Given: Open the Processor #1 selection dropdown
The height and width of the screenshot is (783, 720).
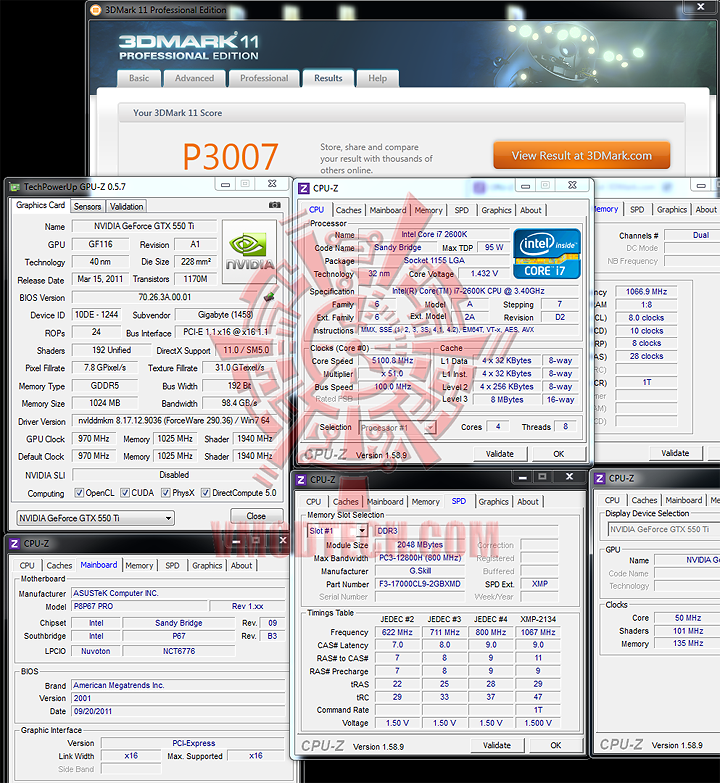Looking at the screenshot, I should [x=397, y=427].
